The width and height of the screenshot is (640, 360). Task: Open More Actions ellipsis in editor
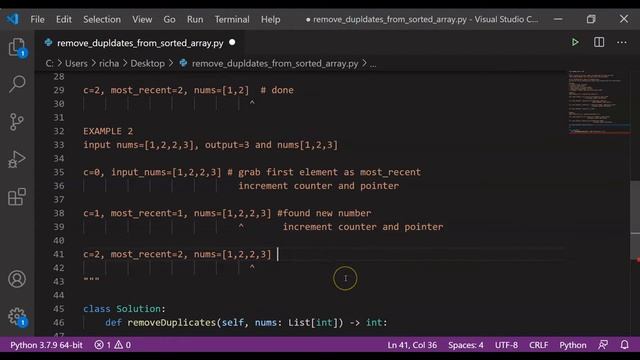point(622,42)
